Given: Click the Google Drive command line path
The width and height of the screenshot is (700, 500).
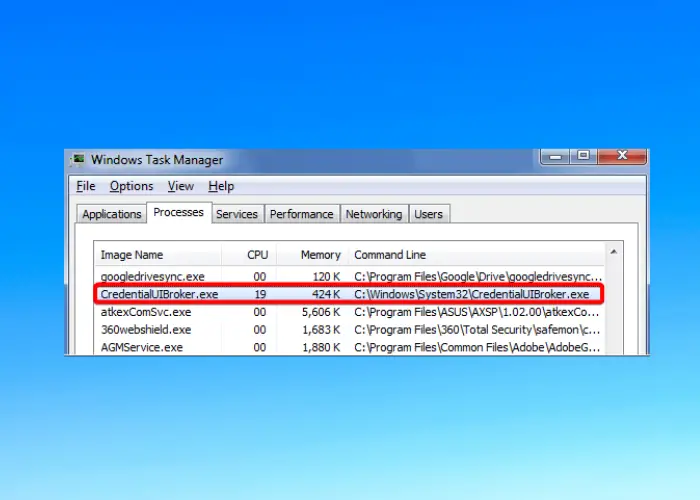Looking at the screenshot, I should coord(478,277).
